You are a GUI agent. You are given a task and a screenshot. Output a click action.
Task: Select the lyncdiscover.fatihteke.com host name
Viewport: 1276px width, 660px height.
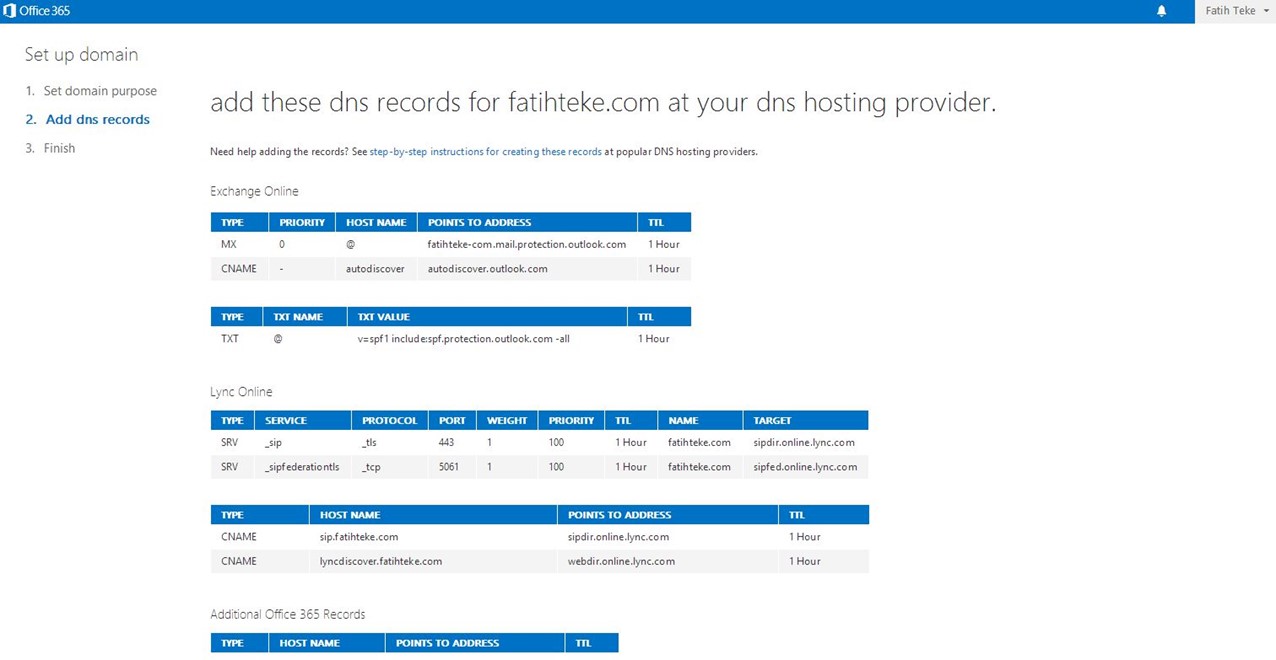(381, 562)
